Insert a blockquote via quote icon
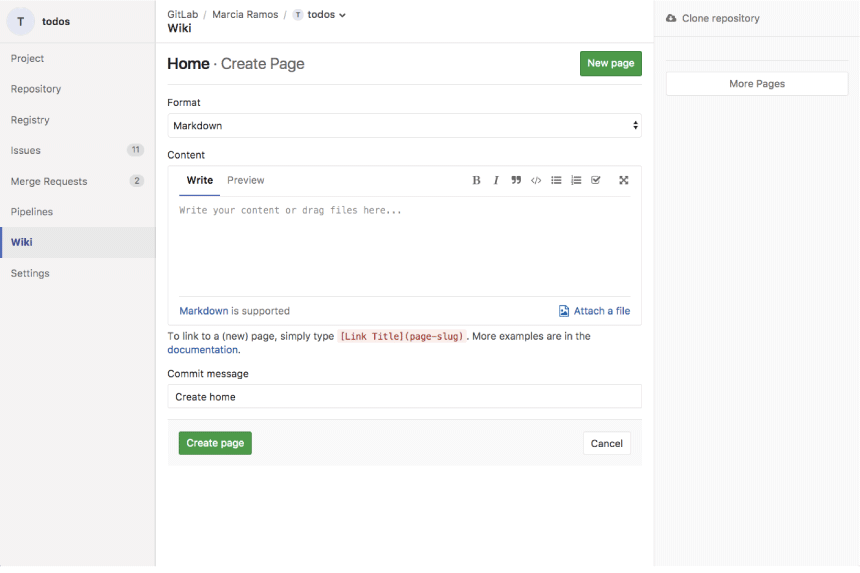Viewport: 860px width, 573px height. click(516, 180)
